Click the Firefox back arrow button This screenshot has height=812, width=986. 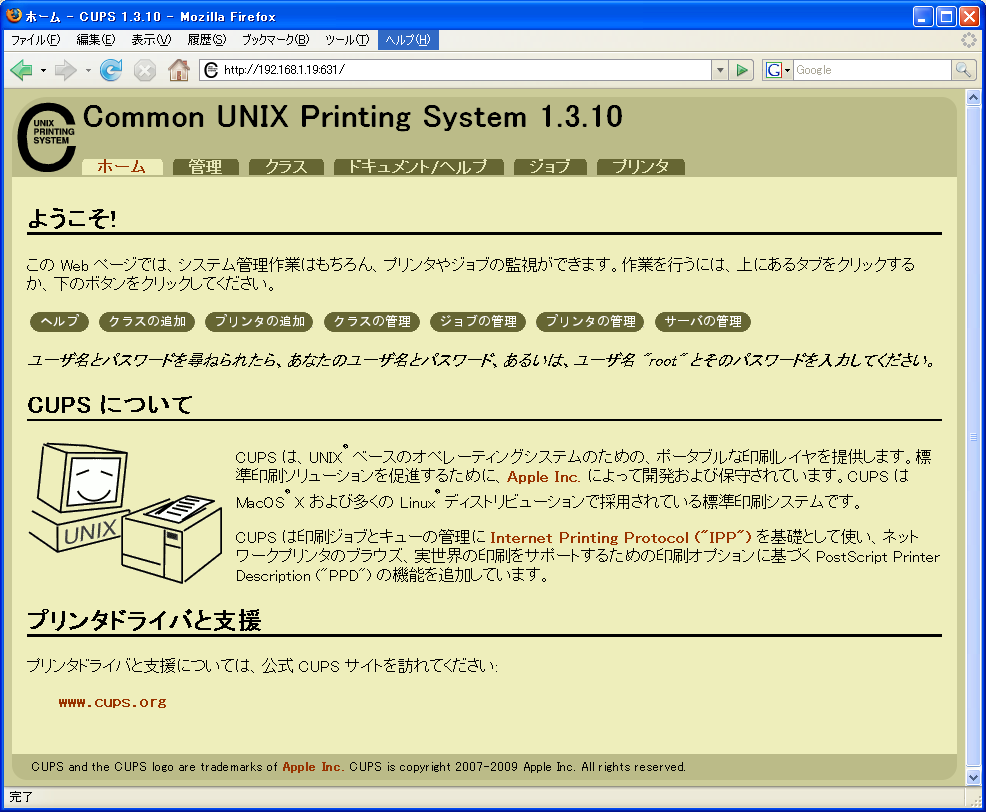[x=21, y=70]
